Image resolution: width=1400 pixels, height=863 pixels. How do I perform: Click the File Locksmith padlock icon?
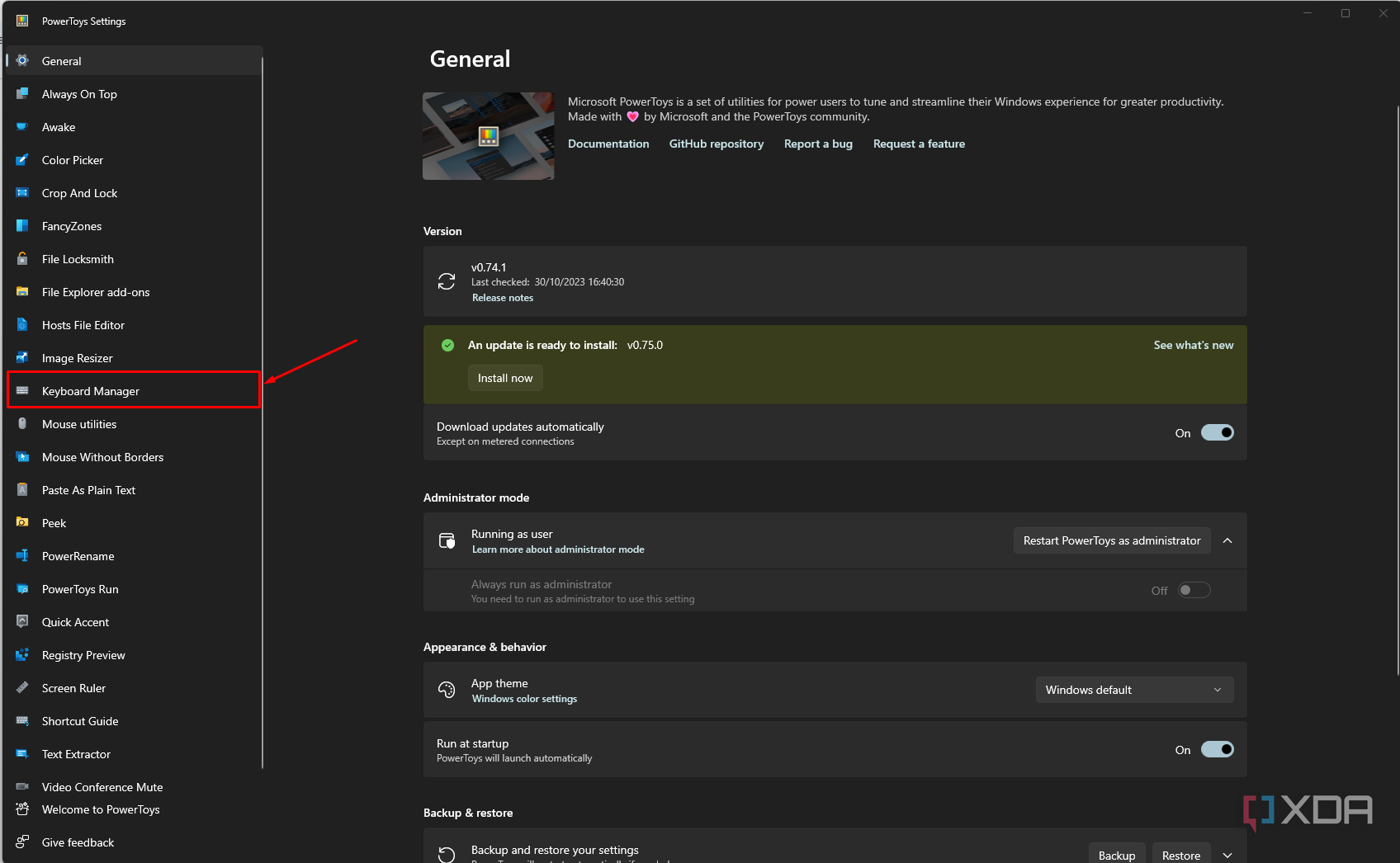click(x=22, y=259)
